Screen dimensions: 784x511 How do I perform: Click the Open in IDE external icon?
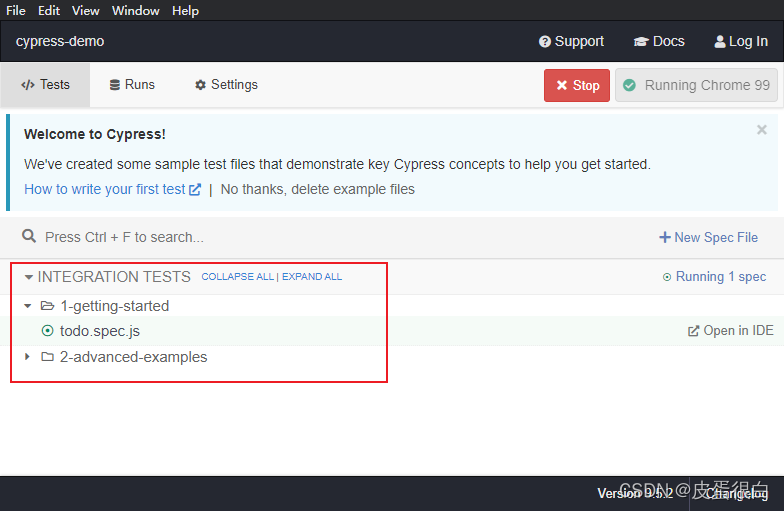coord(693,331)
